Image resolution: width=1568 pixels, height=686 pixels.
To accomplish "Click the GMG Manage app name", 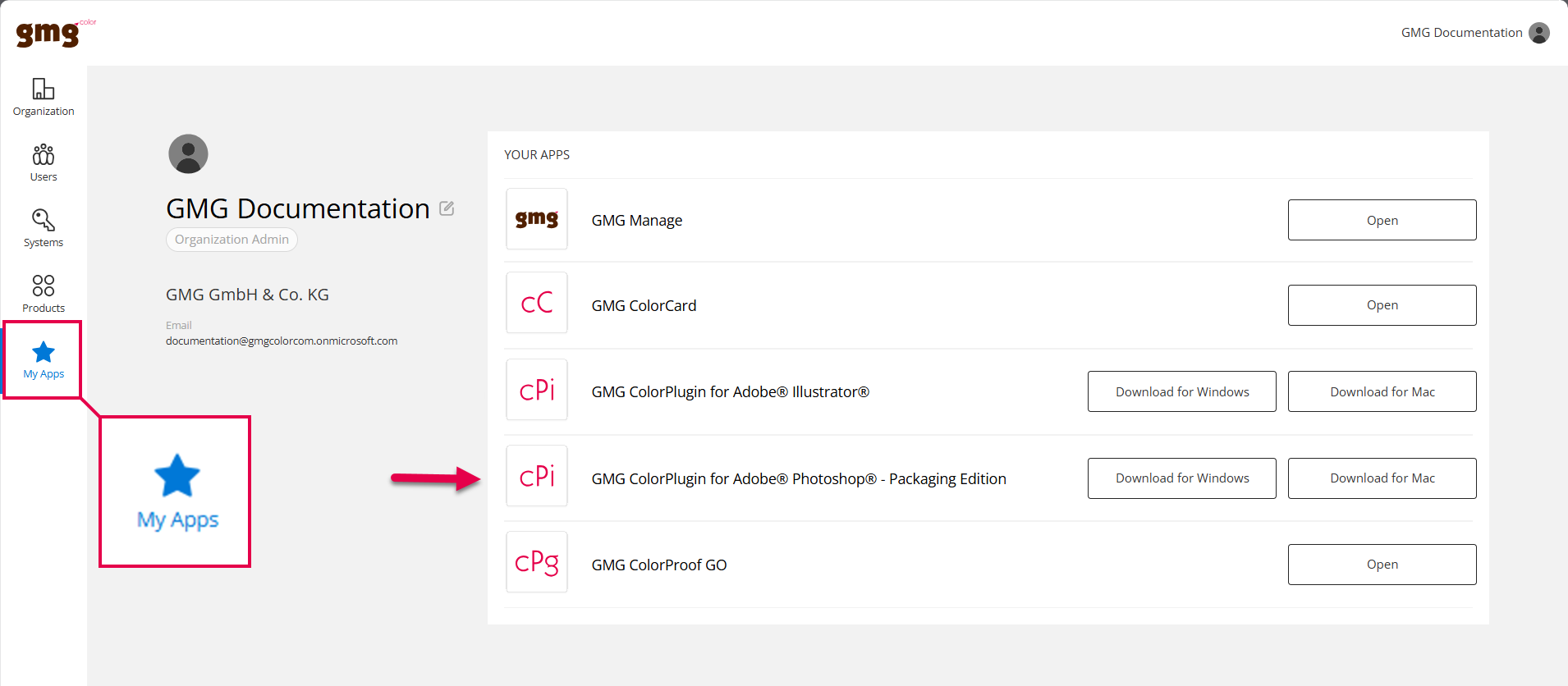I will (637, 221).
